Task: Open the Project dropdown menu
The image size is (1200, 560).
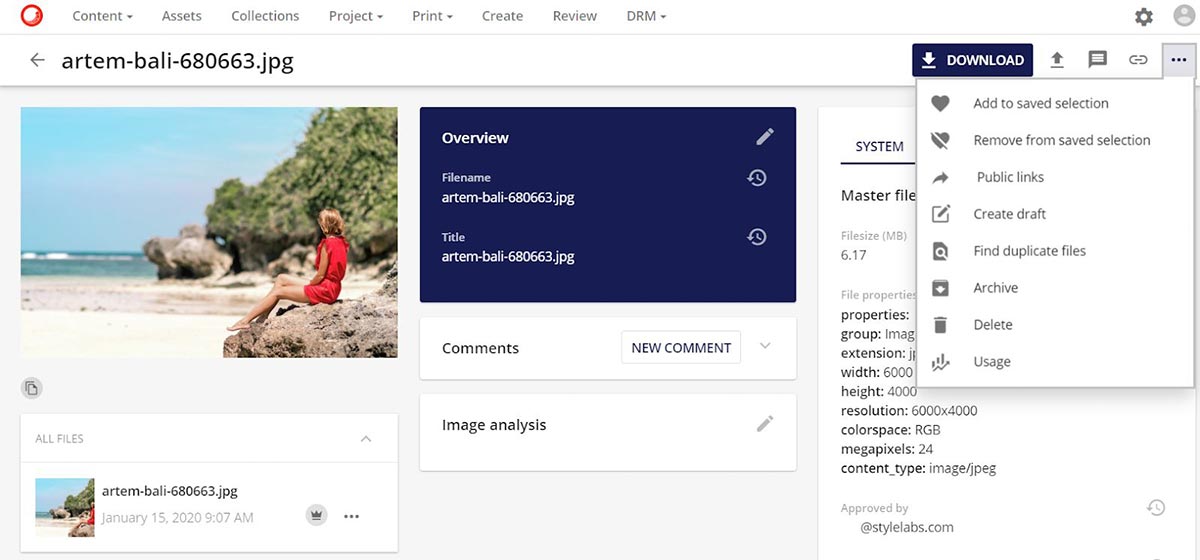Action: pyautogui.click(x=356, y=16)
